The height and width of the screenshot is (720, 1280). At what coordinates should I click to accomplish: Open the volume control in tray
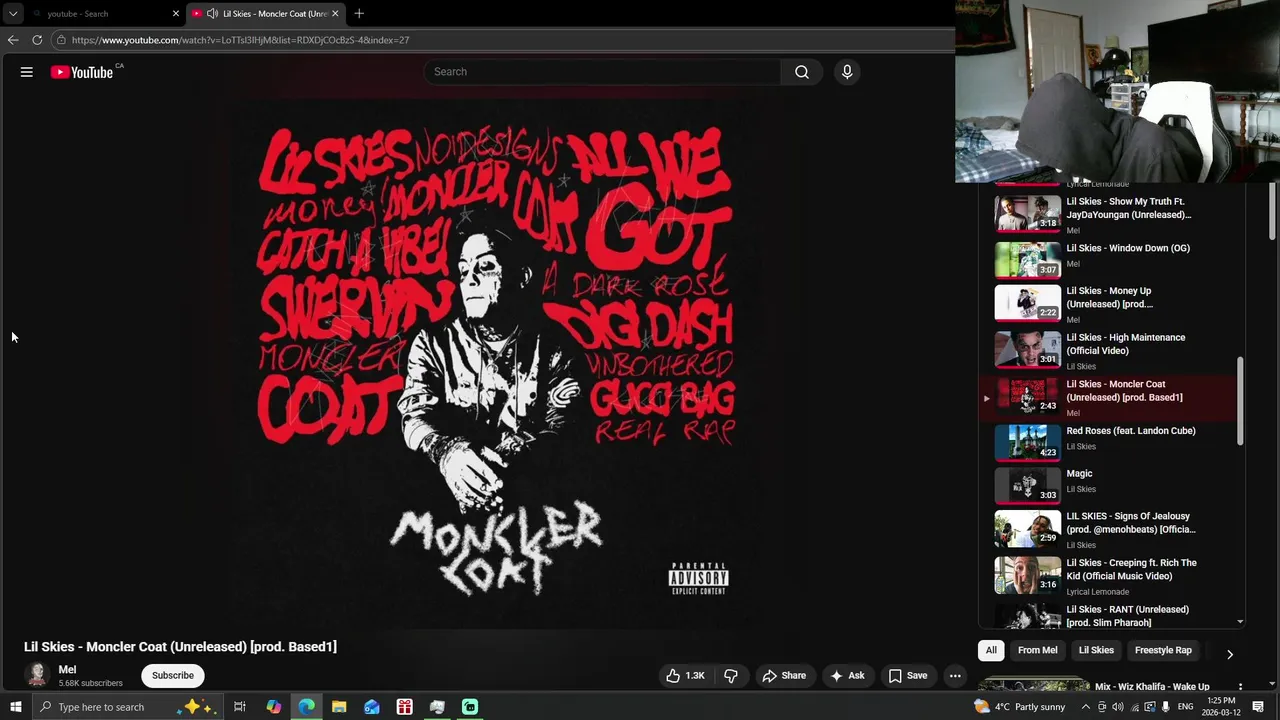(x=1118, y=707)
